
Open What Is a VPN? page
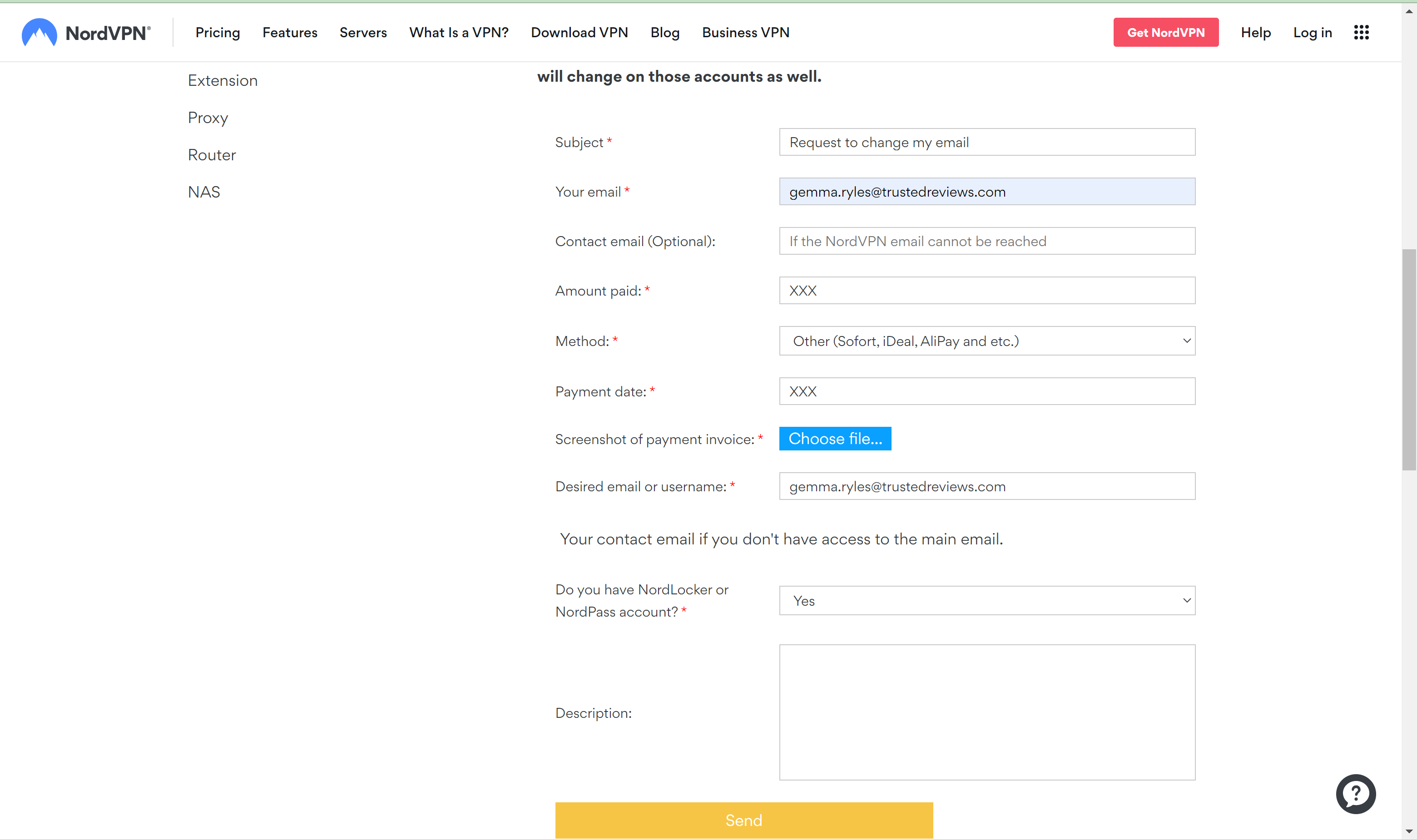click(459, 32)
